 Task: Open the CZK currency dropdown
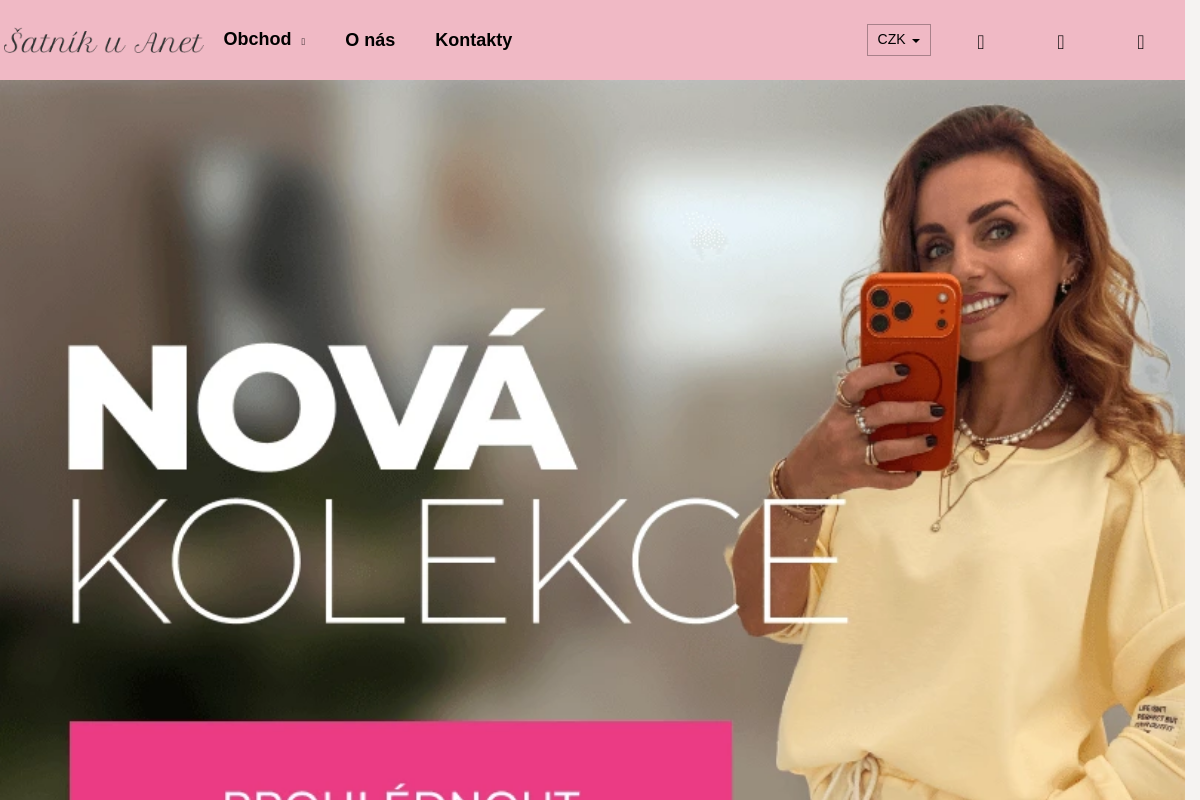(x=899, y=40)
